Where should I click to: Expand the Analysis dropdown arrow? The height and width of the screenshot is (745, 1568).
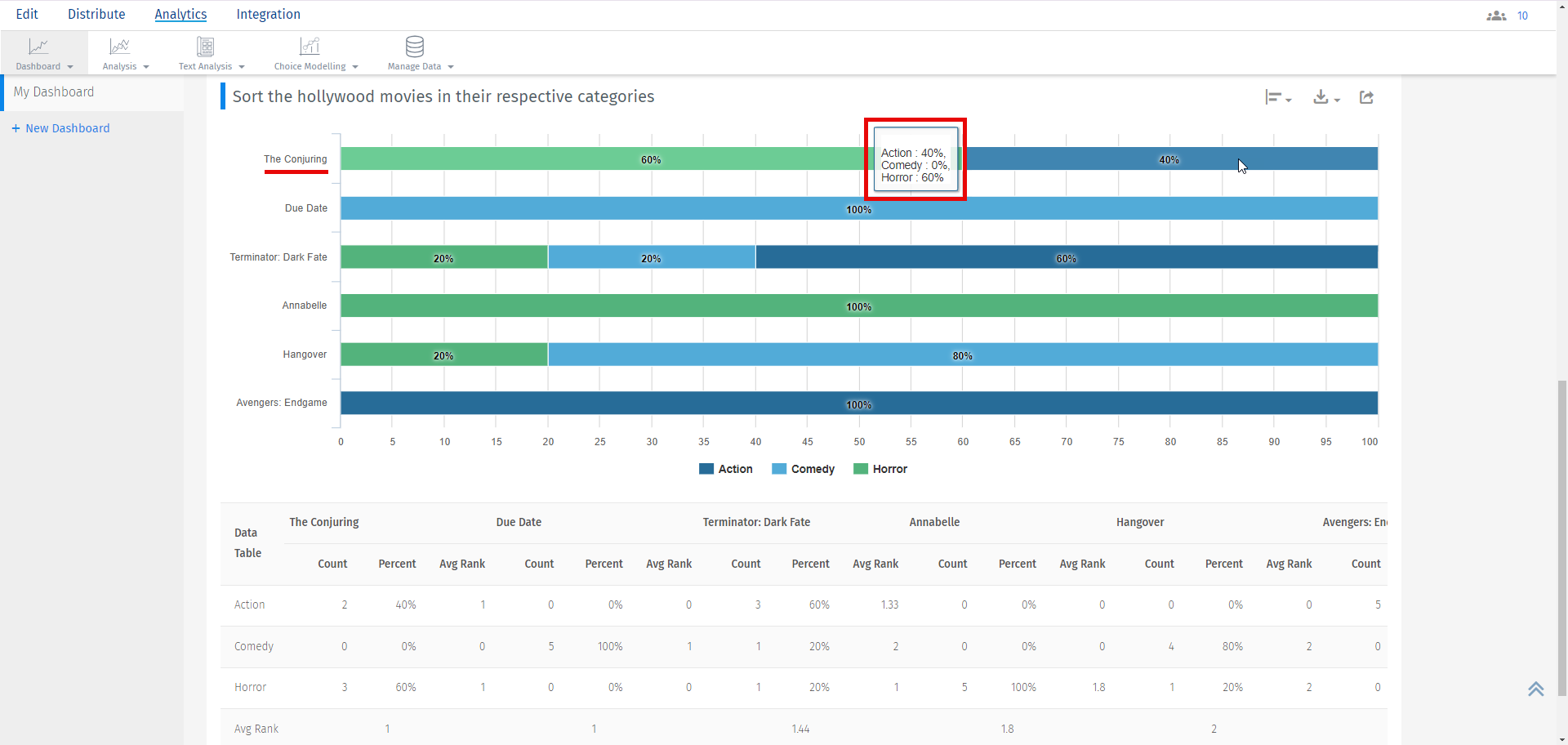click(146, 67)
